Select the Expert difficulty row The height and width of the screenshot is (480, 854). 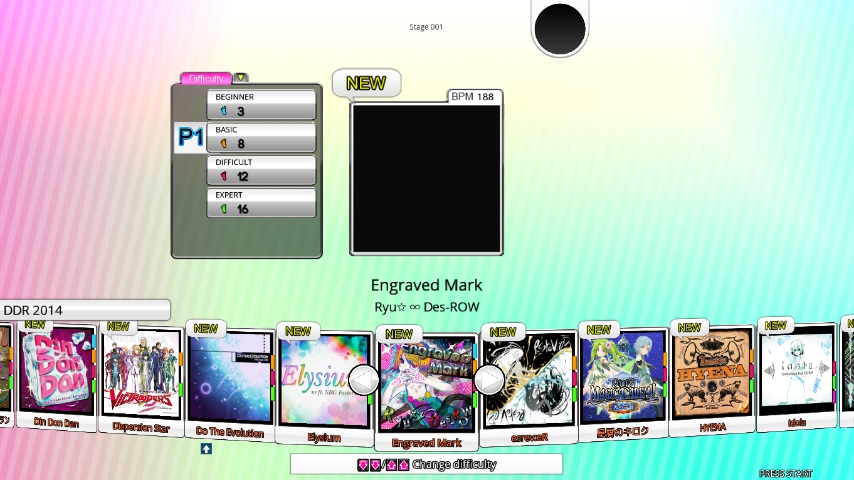pos(261,203)
